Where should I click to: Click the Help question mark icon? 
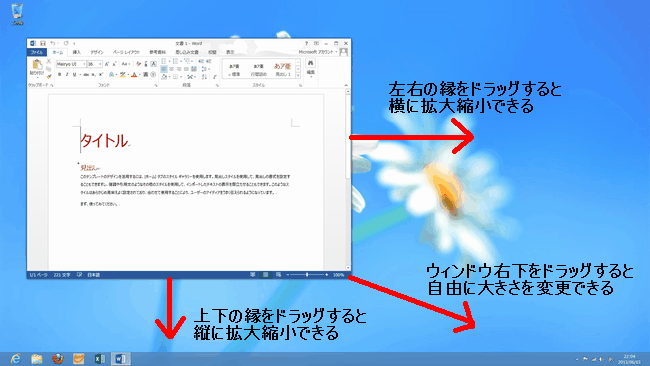tap(306, 43)
